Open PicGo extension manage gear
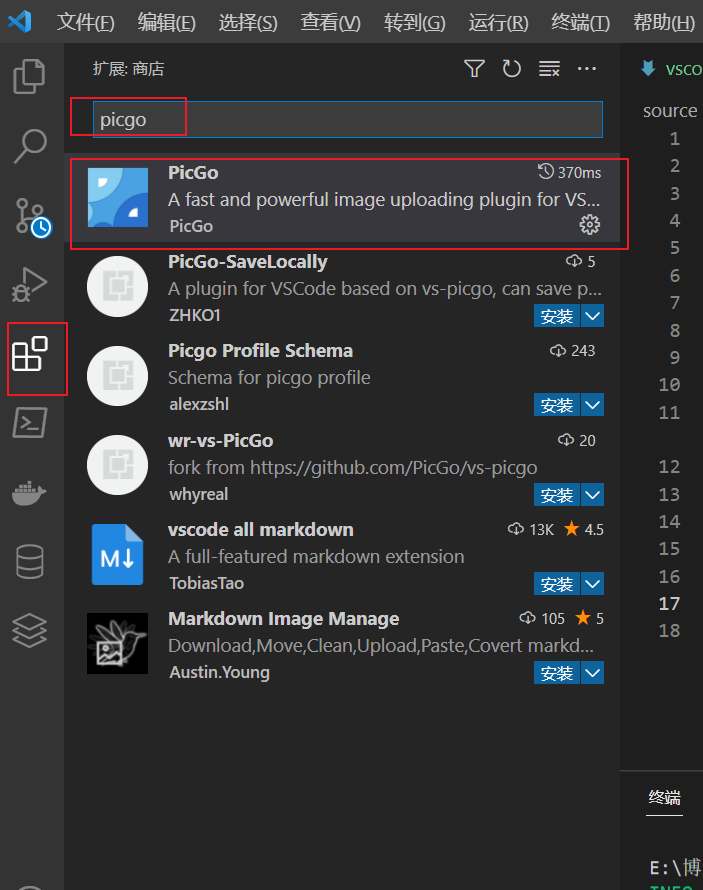 click(x=590, y=225)
